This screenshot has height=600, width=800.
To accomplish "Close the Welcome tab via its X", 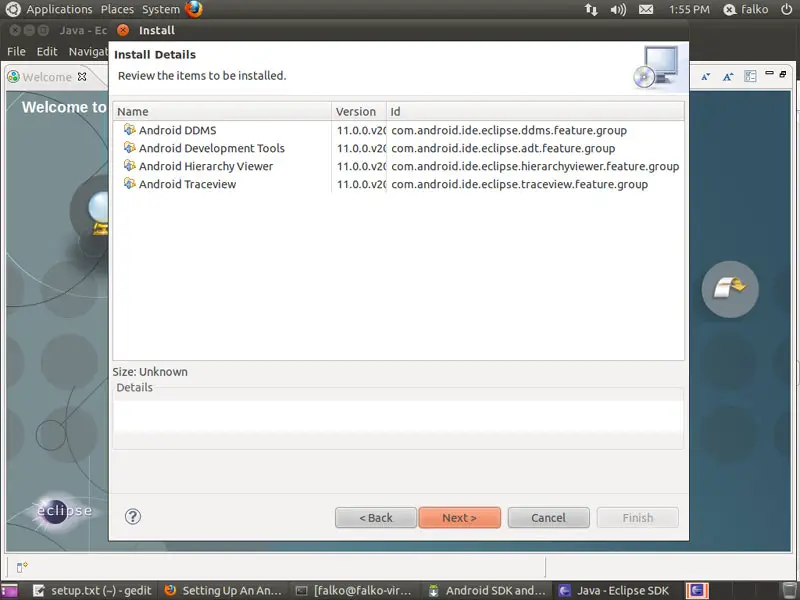I will pyautogui.click(x=82, y=77).
